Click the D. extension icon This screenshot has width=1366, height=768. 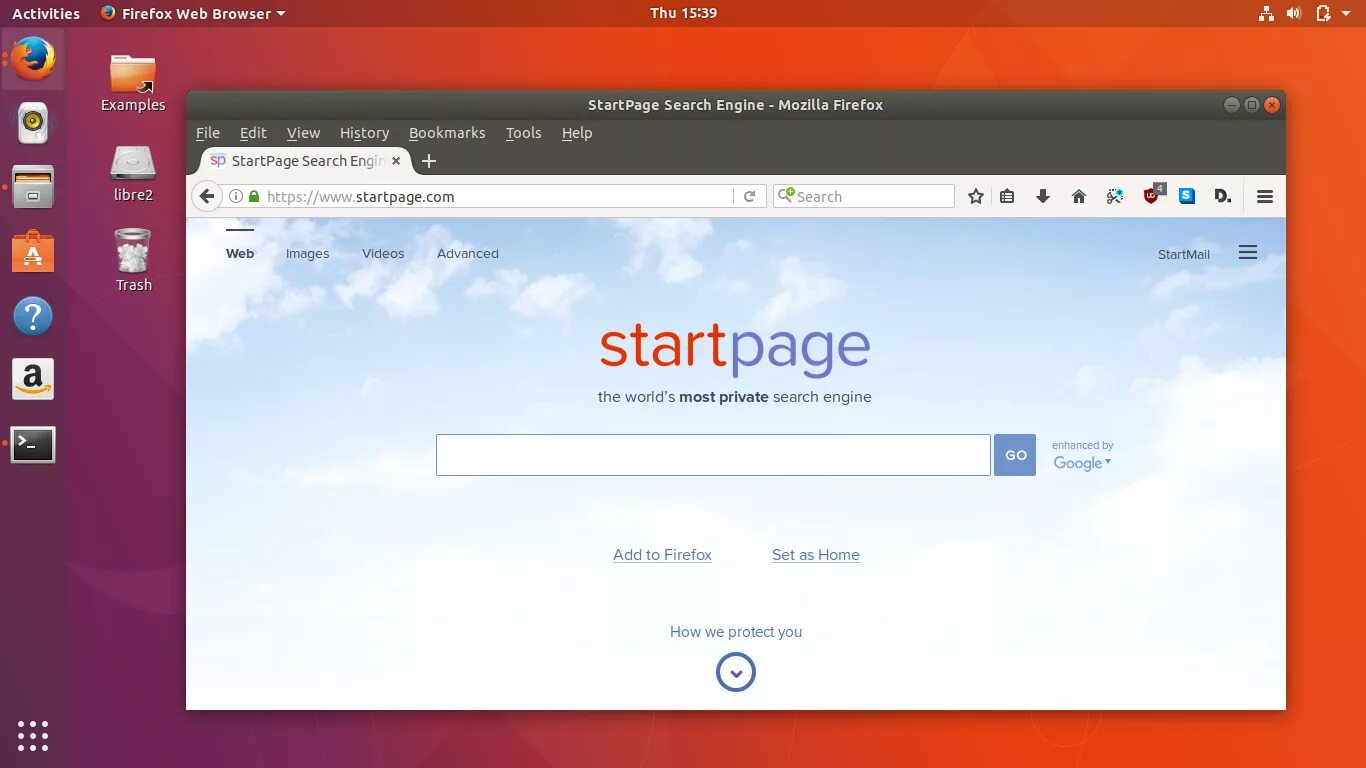pyautogui.click(x=1223, y=196)
